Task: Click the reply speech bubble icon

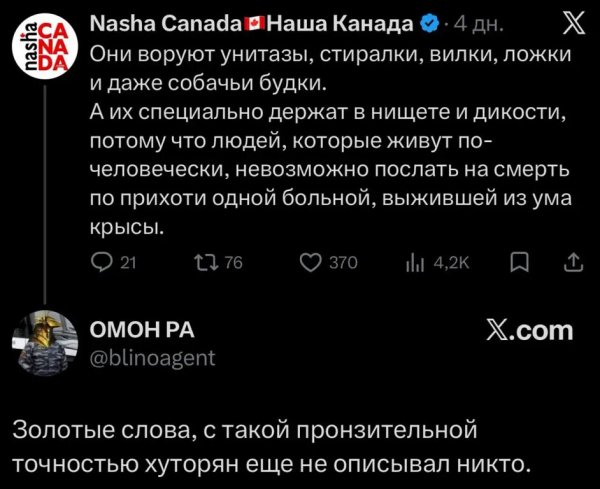Action: [102, 262]
